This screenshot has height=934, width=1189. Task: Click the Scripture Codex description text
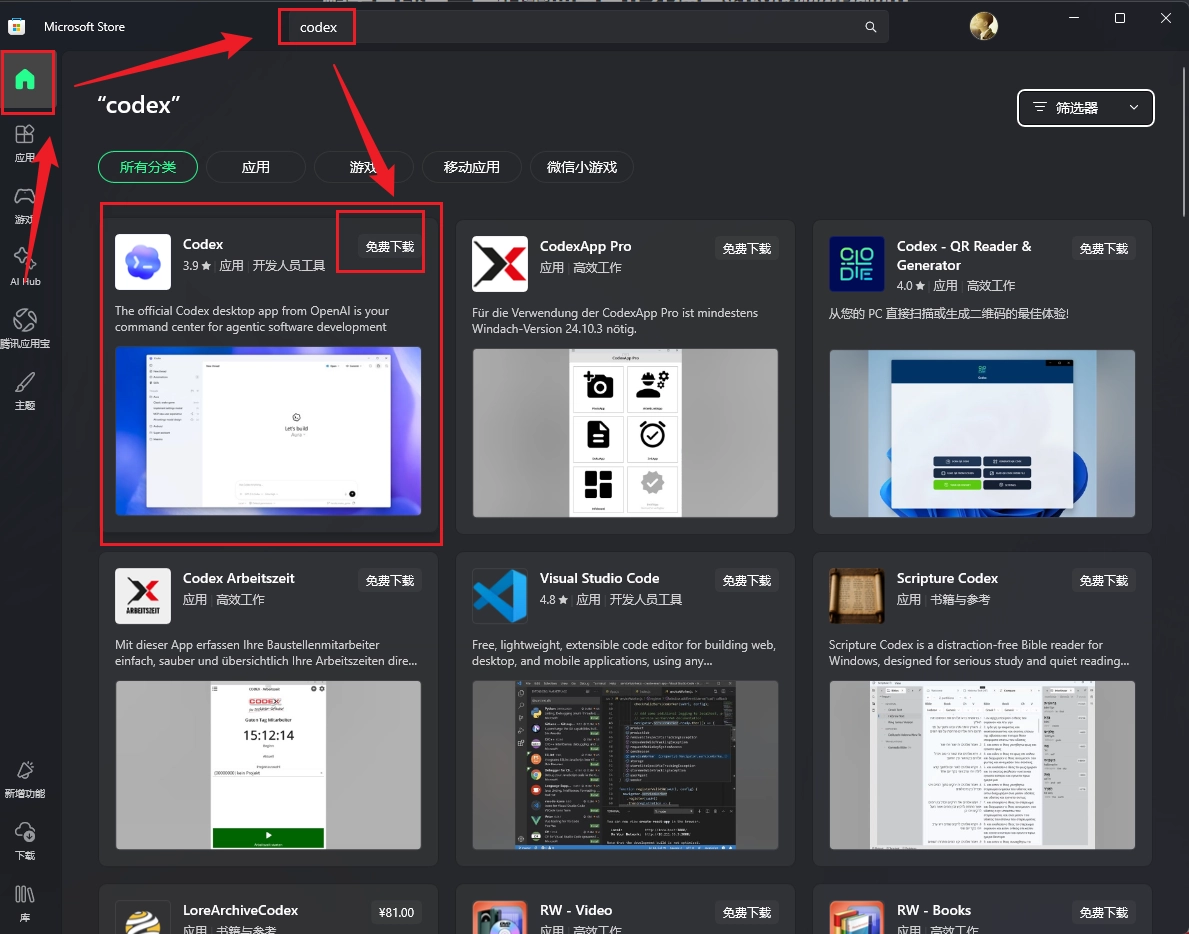pos(978,653)
